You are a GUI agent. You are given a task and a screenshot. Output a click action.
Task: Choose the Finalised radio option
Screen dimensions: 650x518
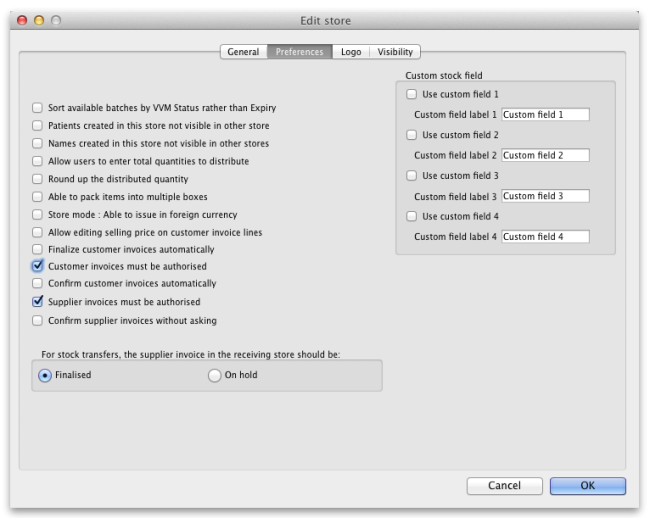pyautogui.click(x=45, y=375)
